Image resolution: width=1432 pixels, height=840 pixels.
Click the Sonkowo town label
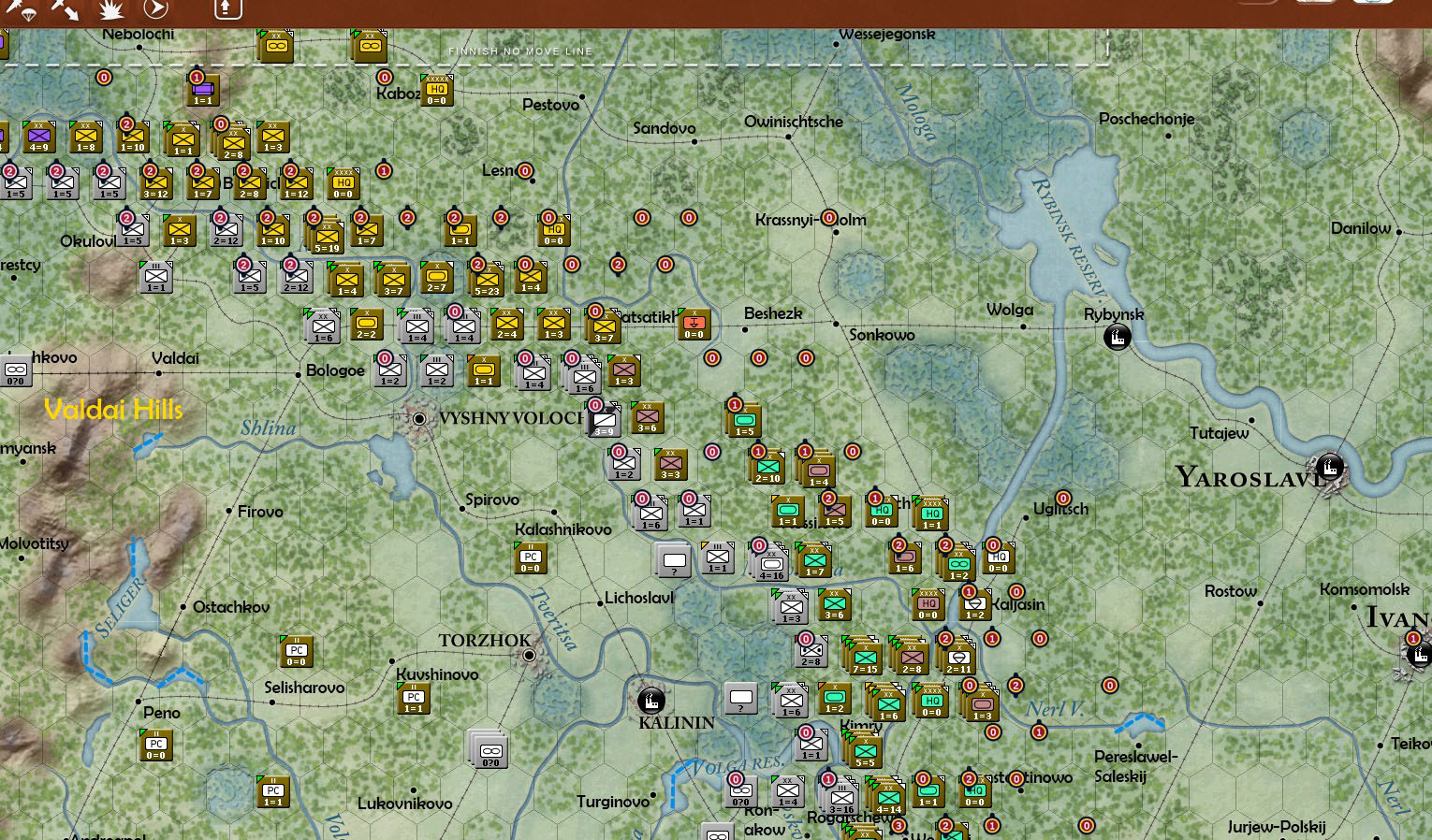[882, 335]
